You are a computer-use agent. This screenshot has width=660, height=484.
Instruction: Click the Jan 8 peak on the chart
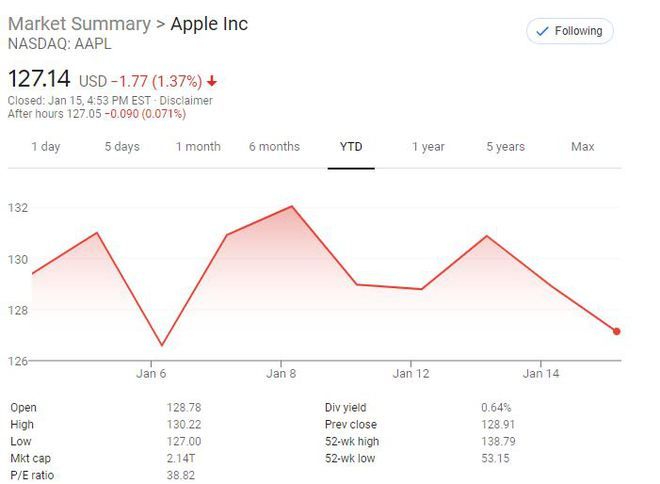292,207
